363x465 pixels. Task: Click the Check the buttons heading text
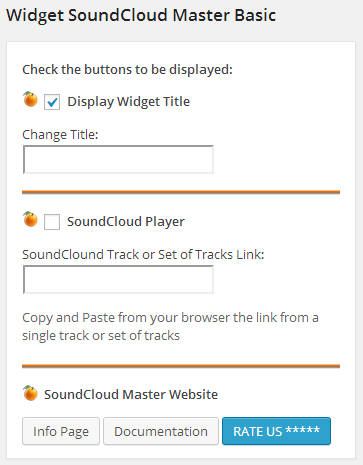click(127, 70)
